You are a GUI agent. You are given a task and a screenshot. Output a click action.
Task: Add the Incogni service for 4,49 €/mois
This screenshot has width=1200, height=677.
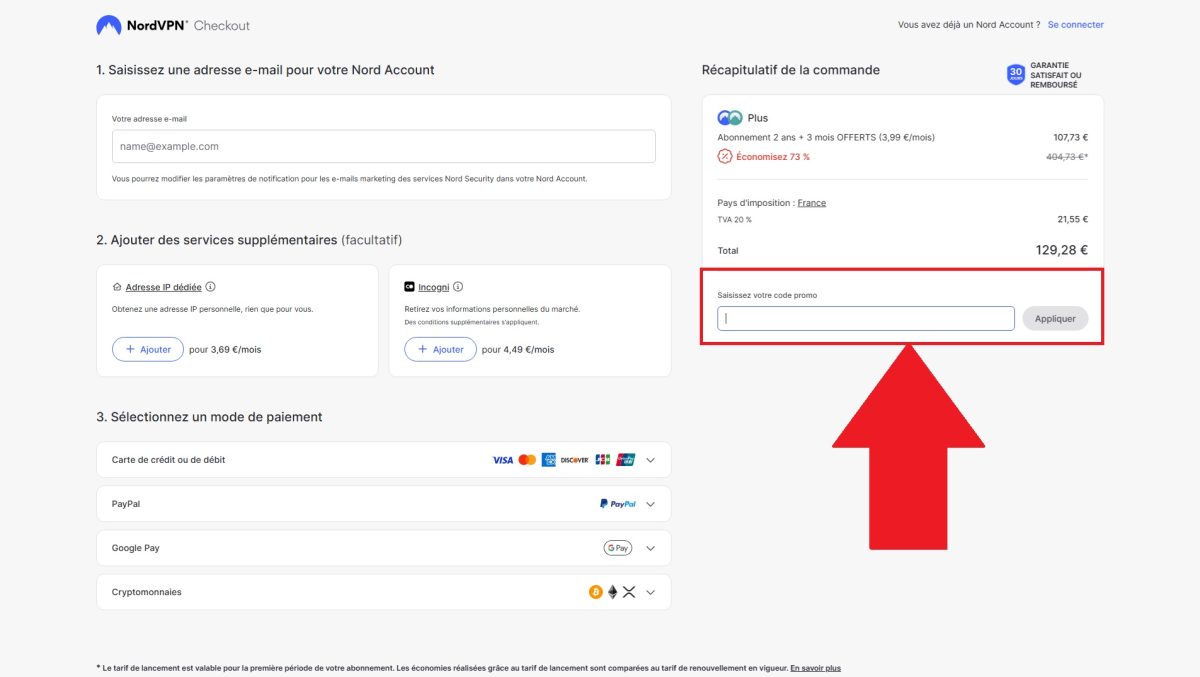(440, 349)
